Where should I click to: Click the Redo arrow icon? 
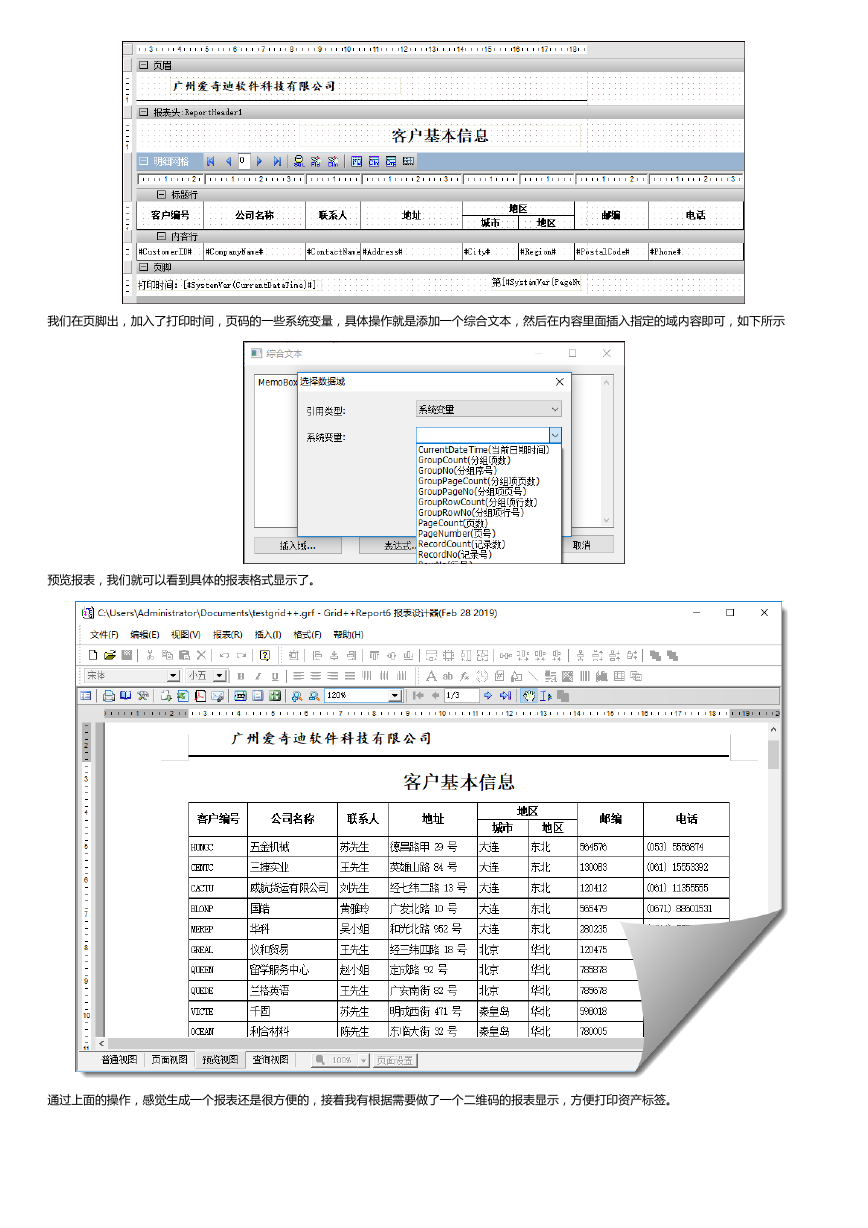242,655
